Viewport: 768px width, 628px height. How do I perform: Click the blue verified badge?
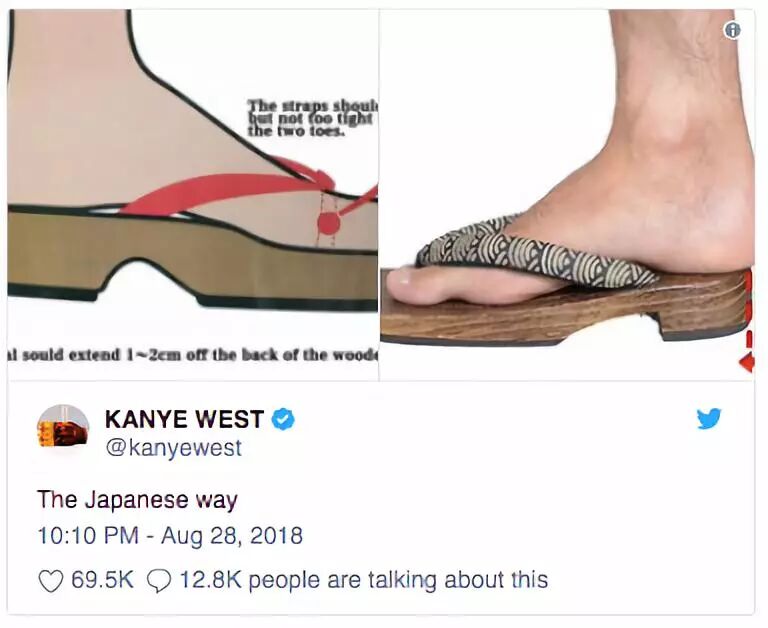tap(283, 420)
